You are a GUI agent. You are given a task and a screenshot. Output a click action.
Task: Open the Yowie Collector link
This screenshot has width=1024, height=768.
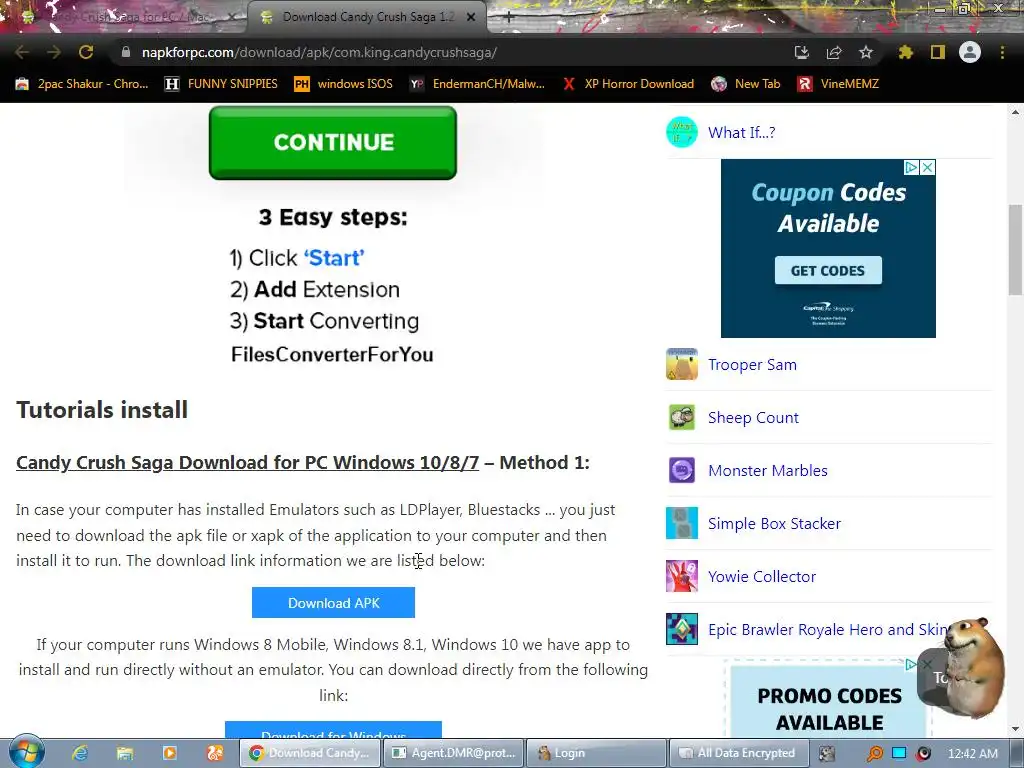pos(762,576)
